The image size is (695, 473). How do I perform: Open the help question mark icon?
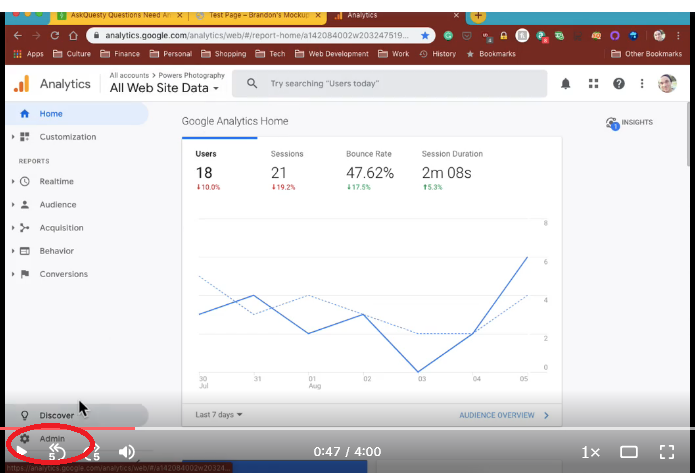click(619, 83)
